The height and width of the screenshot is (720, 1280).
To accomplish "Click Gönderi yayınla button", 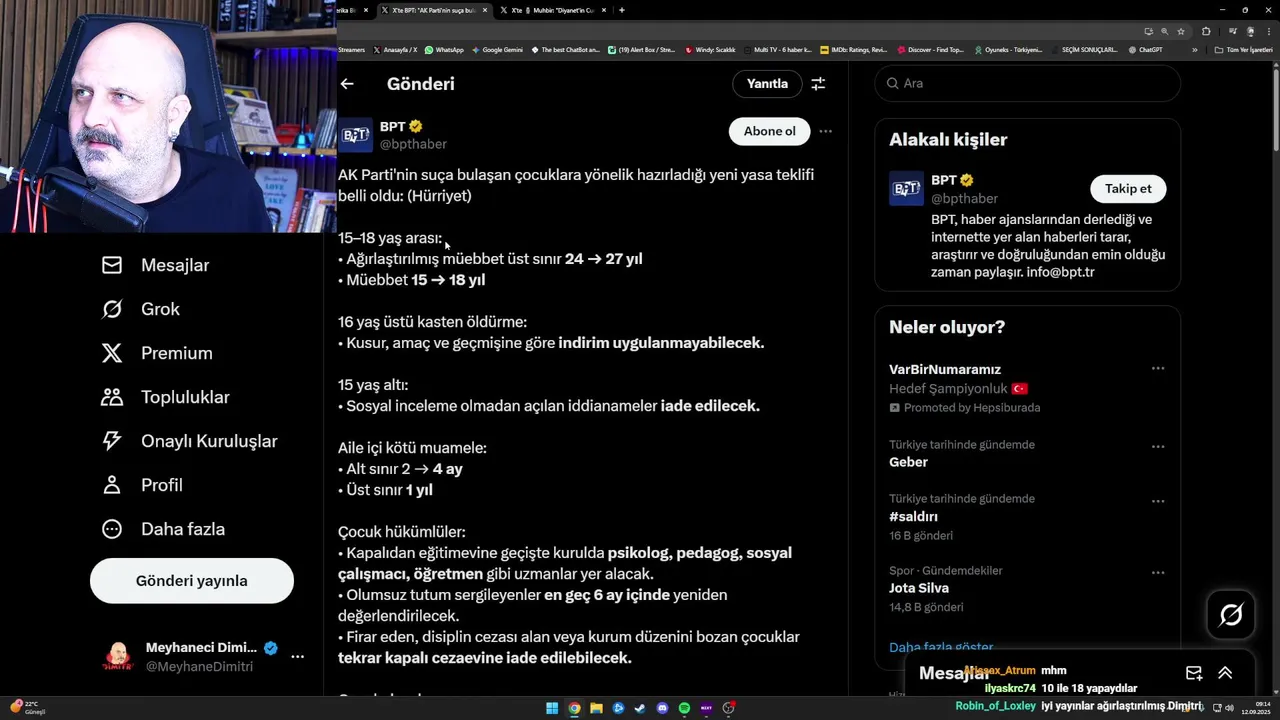I will 192,581.
